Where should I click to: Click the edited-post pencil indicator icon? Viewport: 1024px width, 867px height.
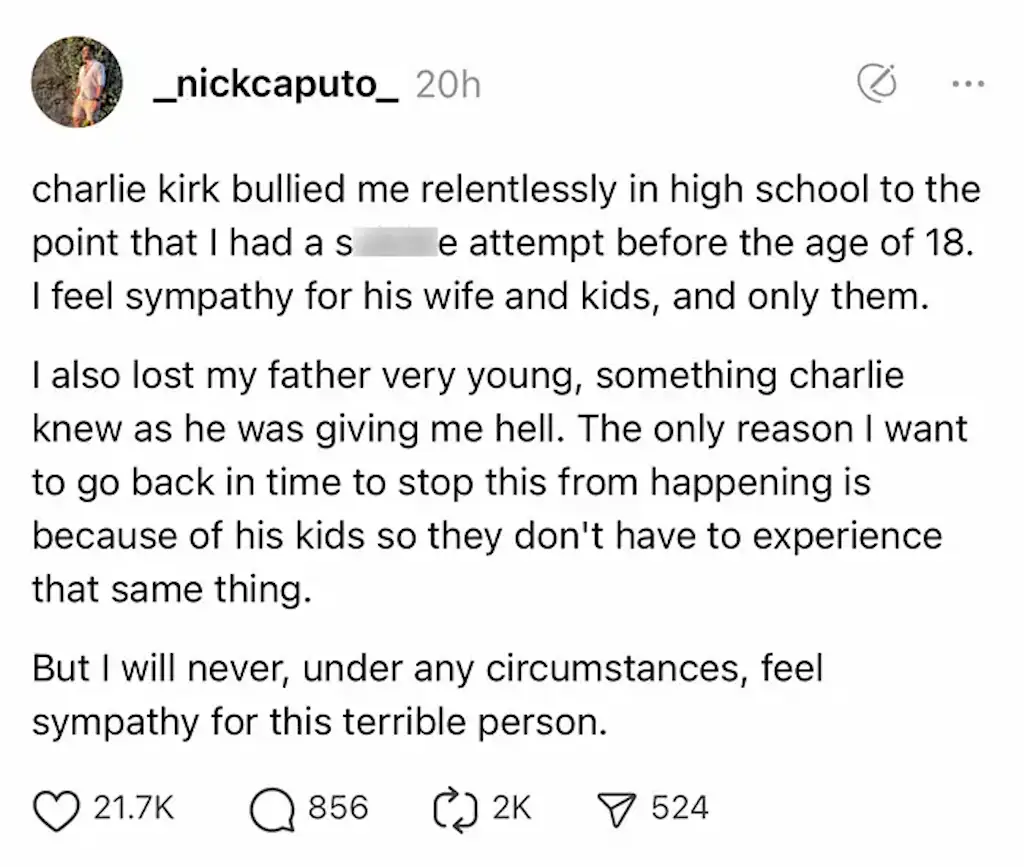tap(877, 84)
